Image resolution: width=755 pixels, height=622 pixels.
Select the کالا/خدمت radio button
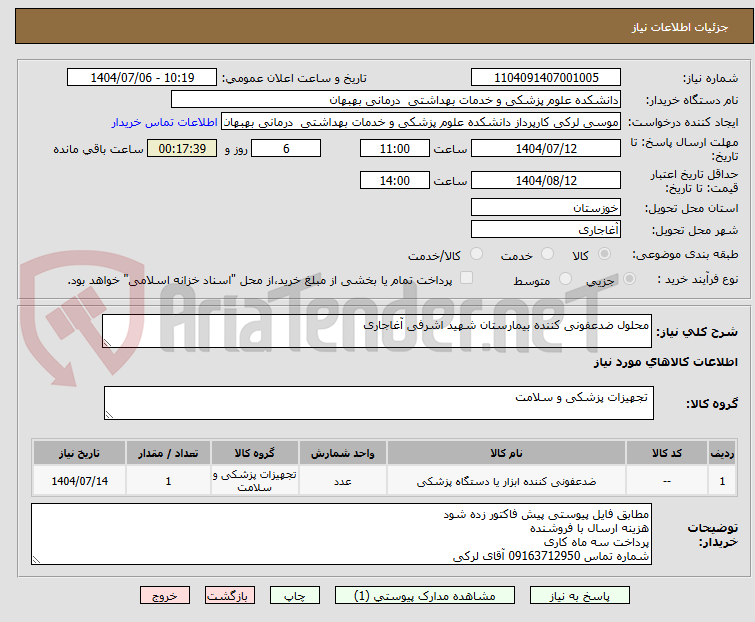tap(476, 254)
